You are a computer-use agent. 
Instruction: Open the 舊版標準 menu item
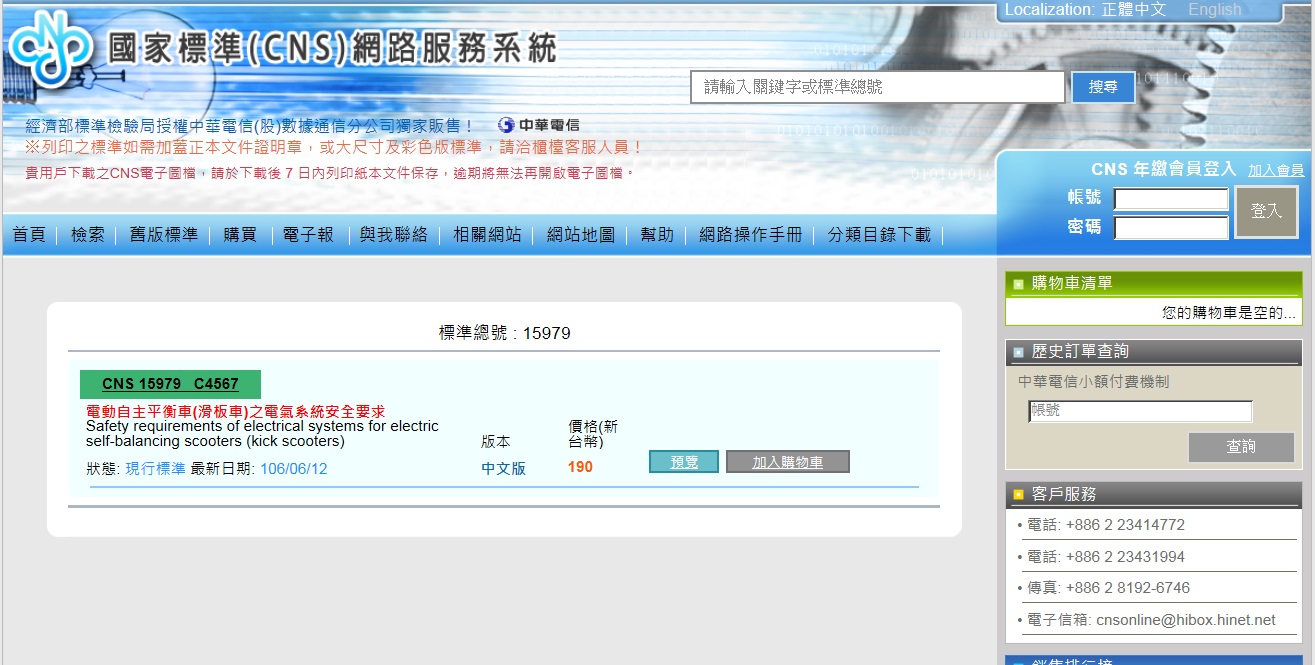point(166,236)
